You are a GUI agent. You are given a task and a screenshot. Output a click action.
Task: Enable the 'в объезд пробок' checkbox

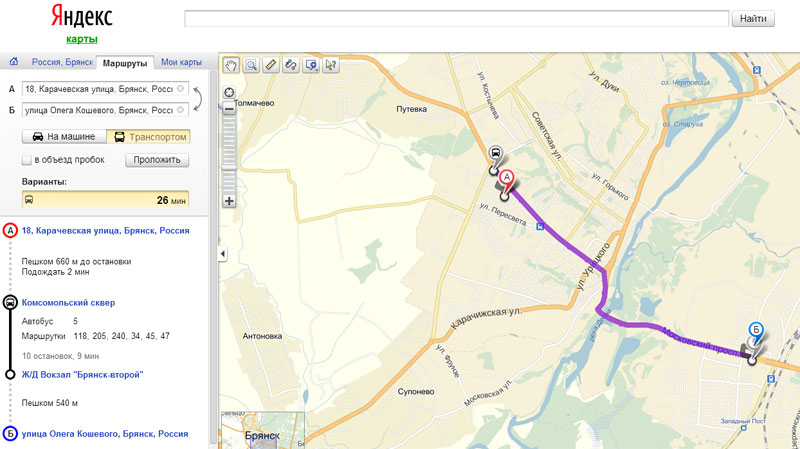click(x=27, y=160)
